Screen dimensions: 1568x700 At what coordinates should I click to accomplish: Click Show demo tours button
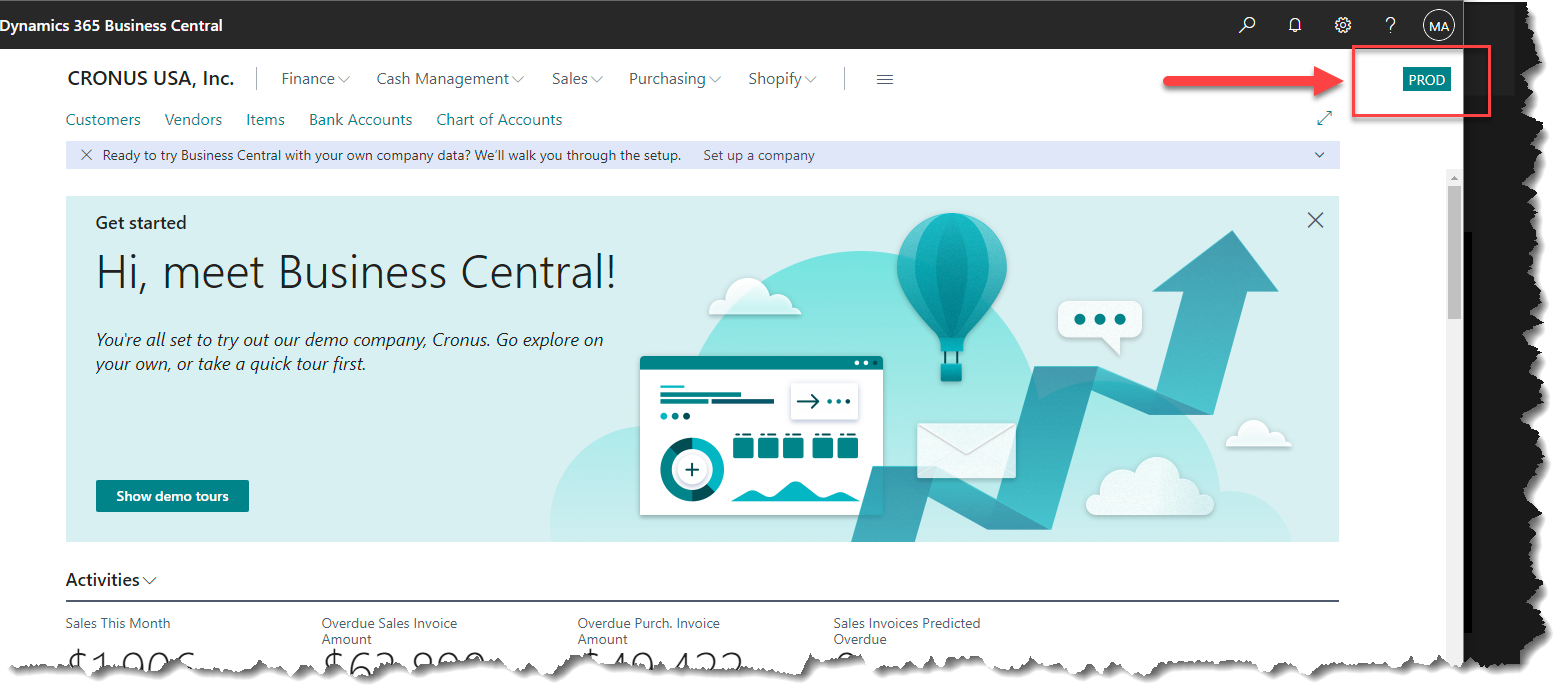coord(172,496)
